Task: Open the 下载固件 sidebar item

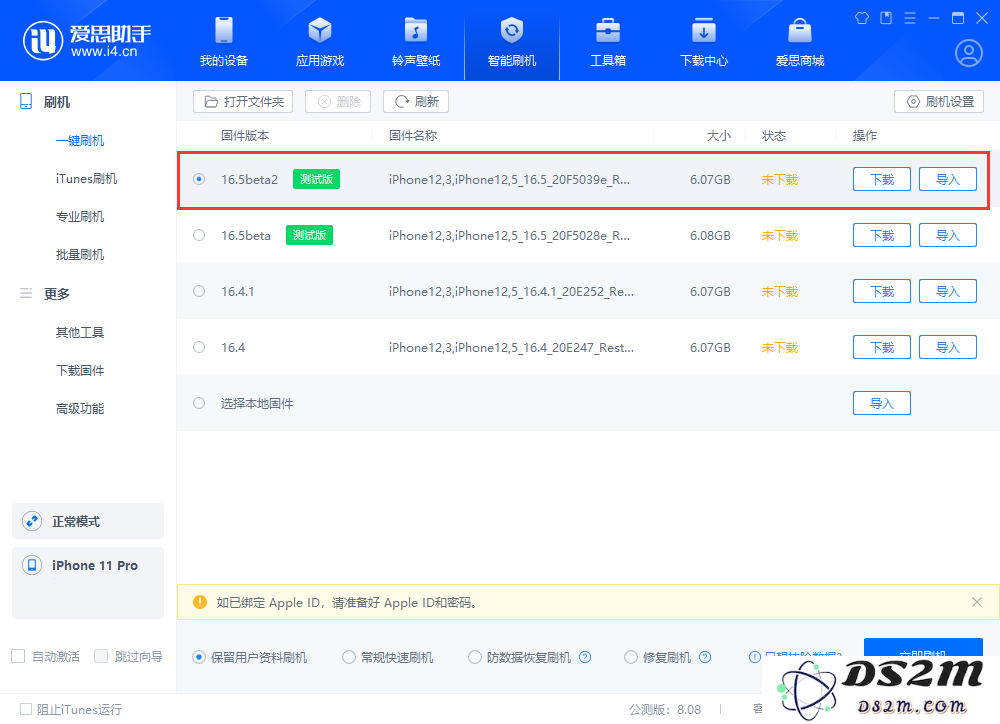Action: point(80,371)
